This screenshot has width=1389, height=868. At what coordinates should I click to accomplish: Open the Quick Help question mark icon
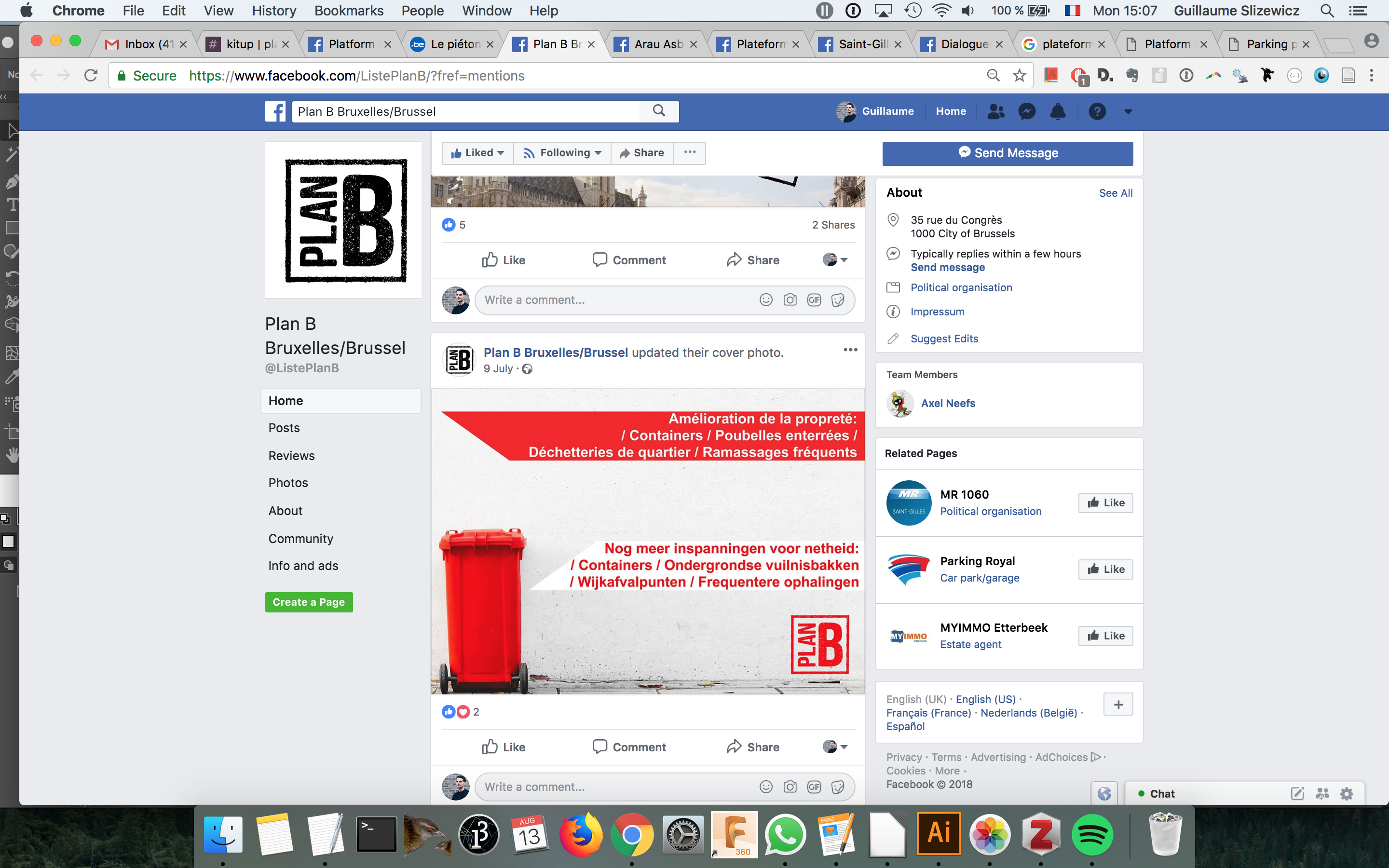[1097, 111]
